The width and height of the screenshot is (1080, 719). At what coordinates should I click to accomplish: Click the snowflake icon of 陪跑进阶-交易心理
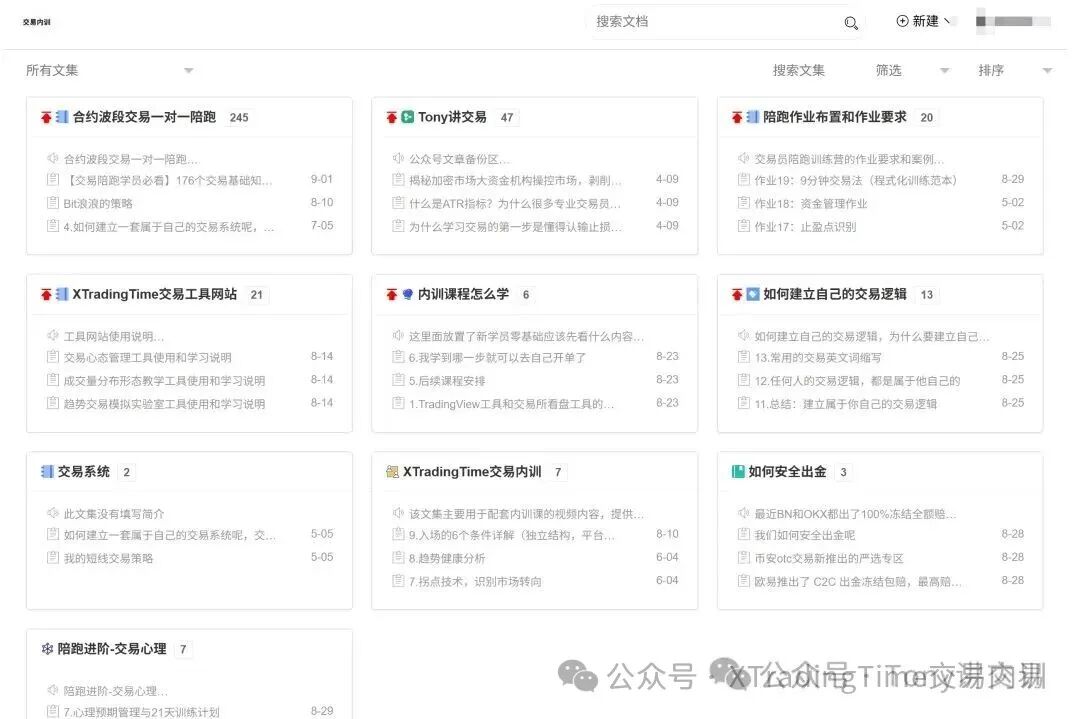point(47,649)
